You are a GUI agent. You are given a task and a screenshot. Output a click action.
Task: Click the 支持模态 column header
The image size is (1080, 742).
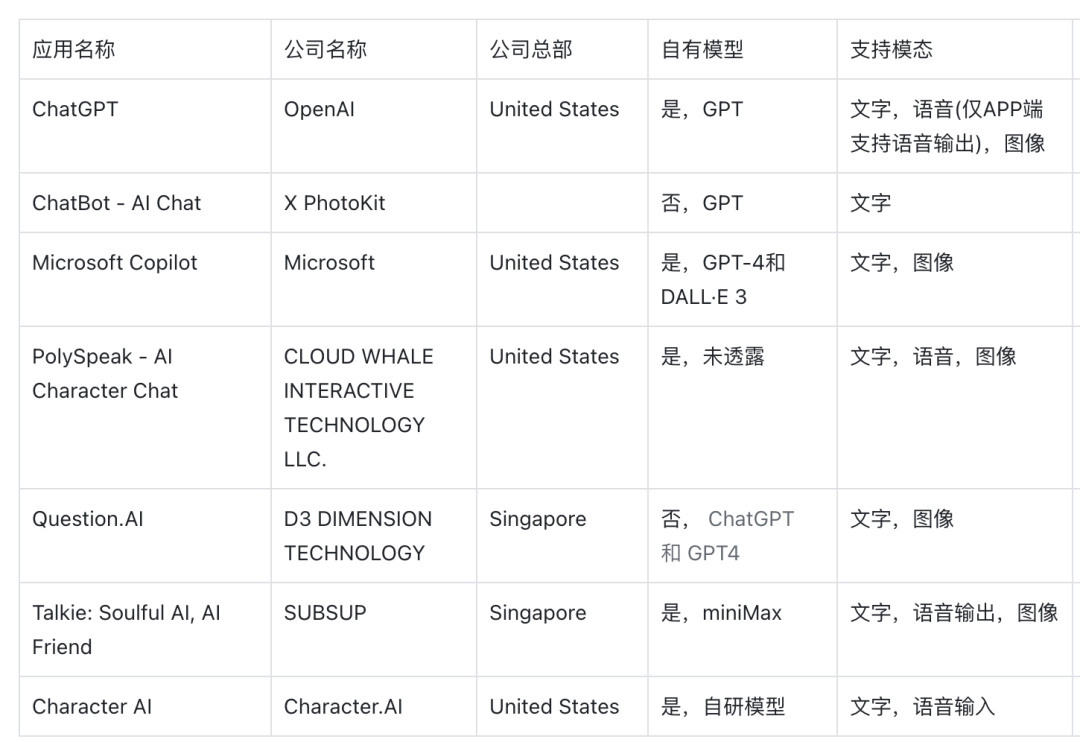(955, 50)
